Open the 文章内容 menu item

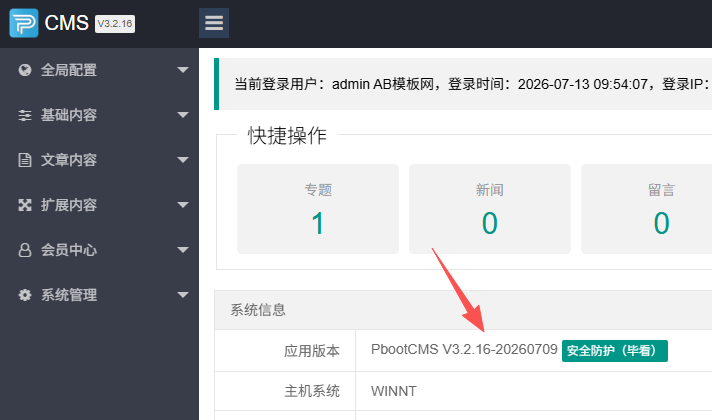99,160
